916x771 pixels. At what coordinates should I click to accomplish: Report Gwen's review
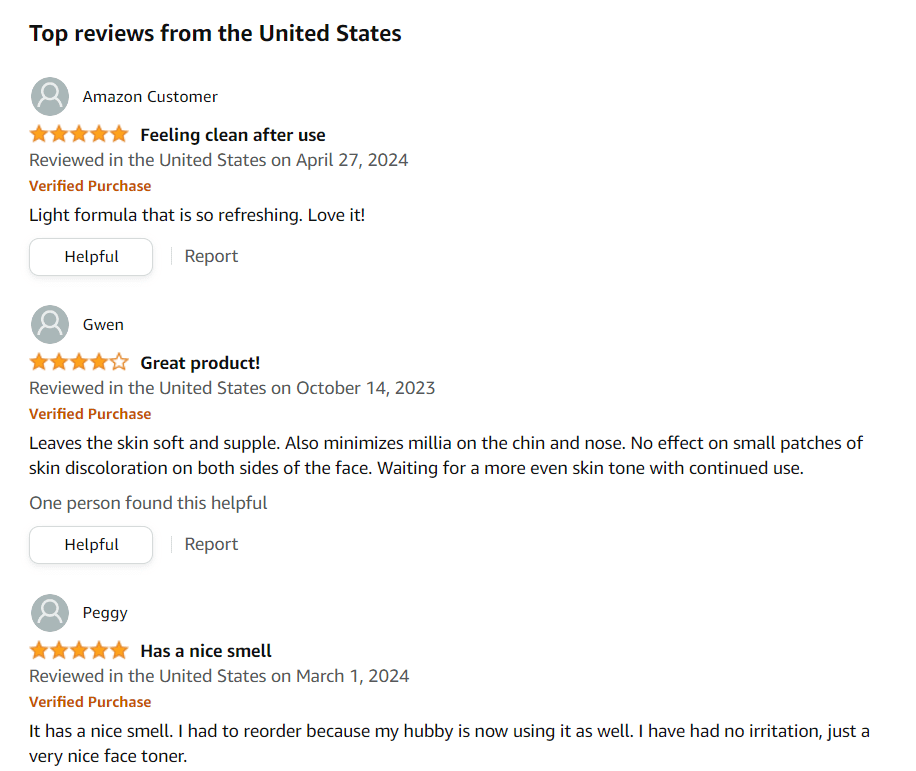pos(211,544)
